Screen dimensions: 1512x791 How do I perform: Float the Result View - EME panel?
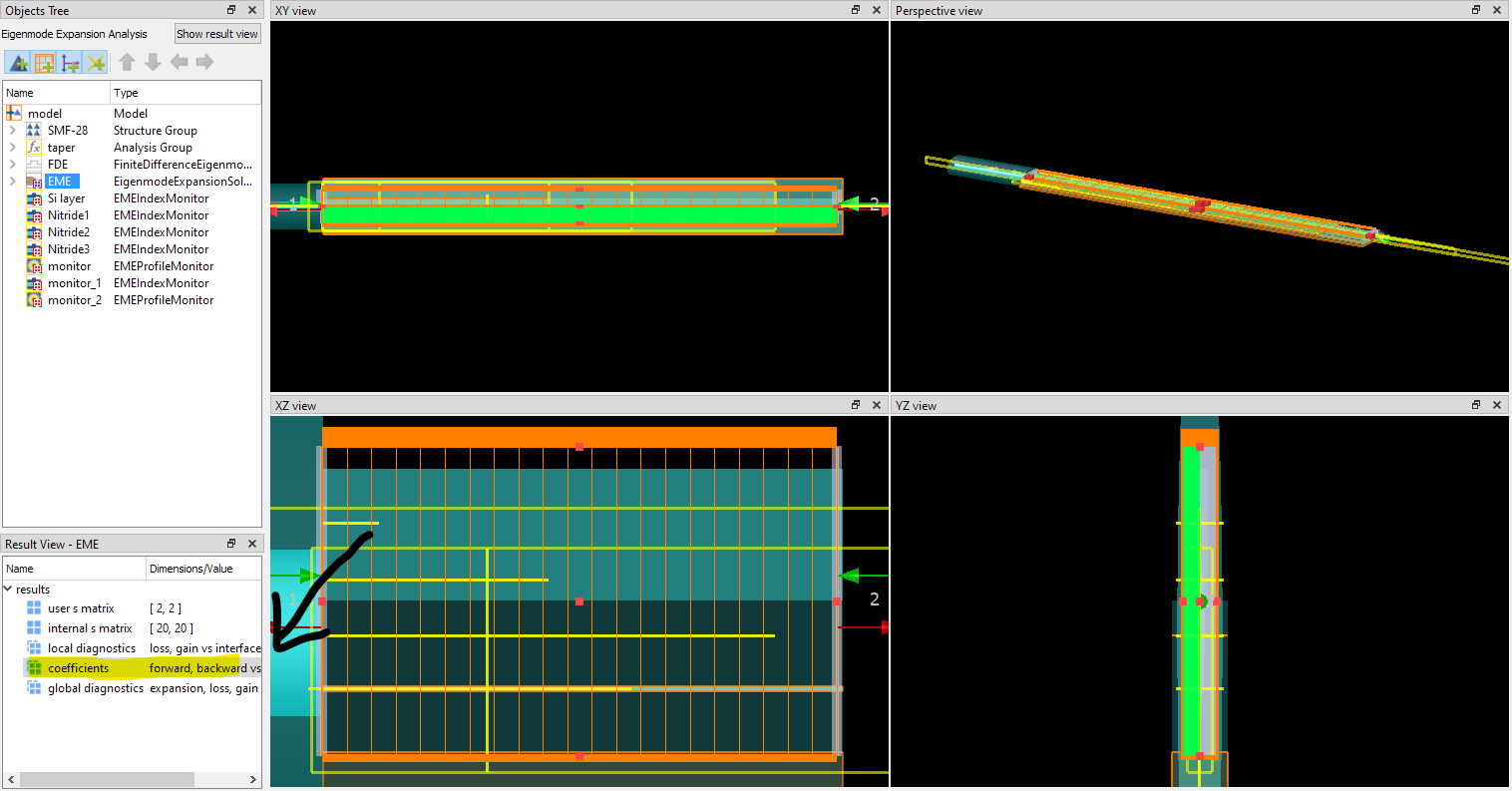[231, 544]
